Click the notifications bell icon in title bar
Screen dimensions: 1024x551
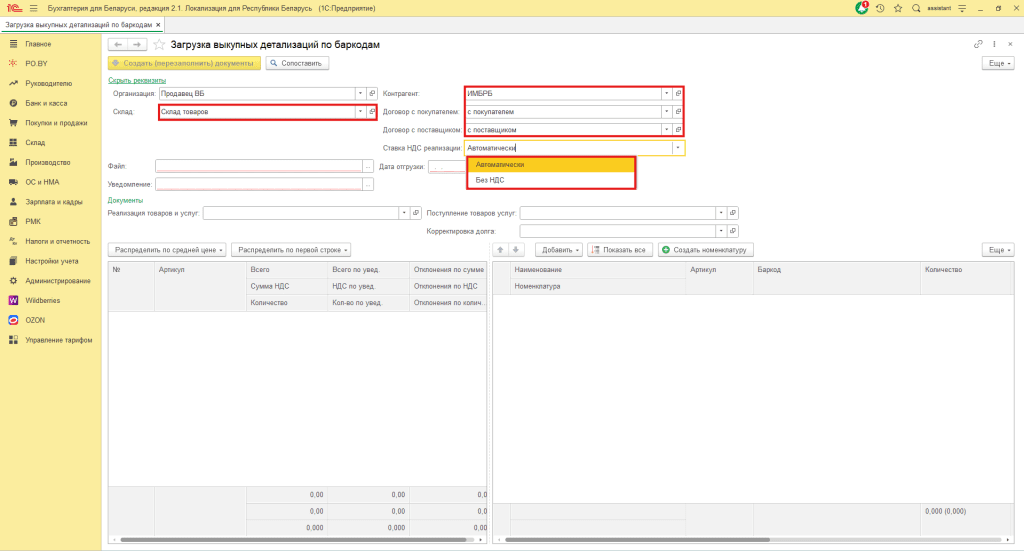point(862,8)
